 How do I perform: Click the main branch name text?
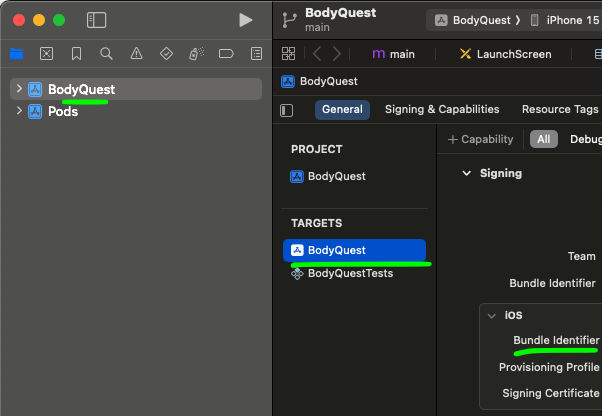pos(317,28)
